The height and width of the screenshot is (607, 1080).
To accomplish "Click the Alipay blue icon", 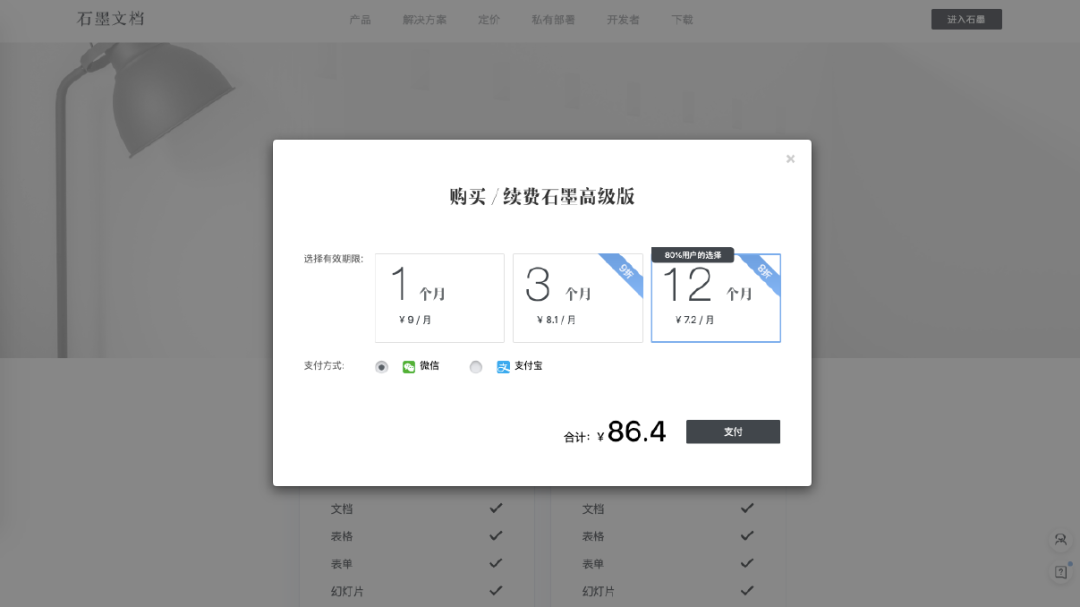I will pyautogui.click(x=503, y=367).
